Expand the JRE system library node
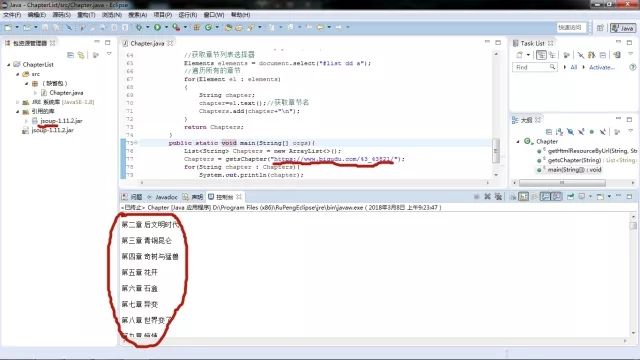The height and width of the screenshot is (360, 640). point(18,102)
